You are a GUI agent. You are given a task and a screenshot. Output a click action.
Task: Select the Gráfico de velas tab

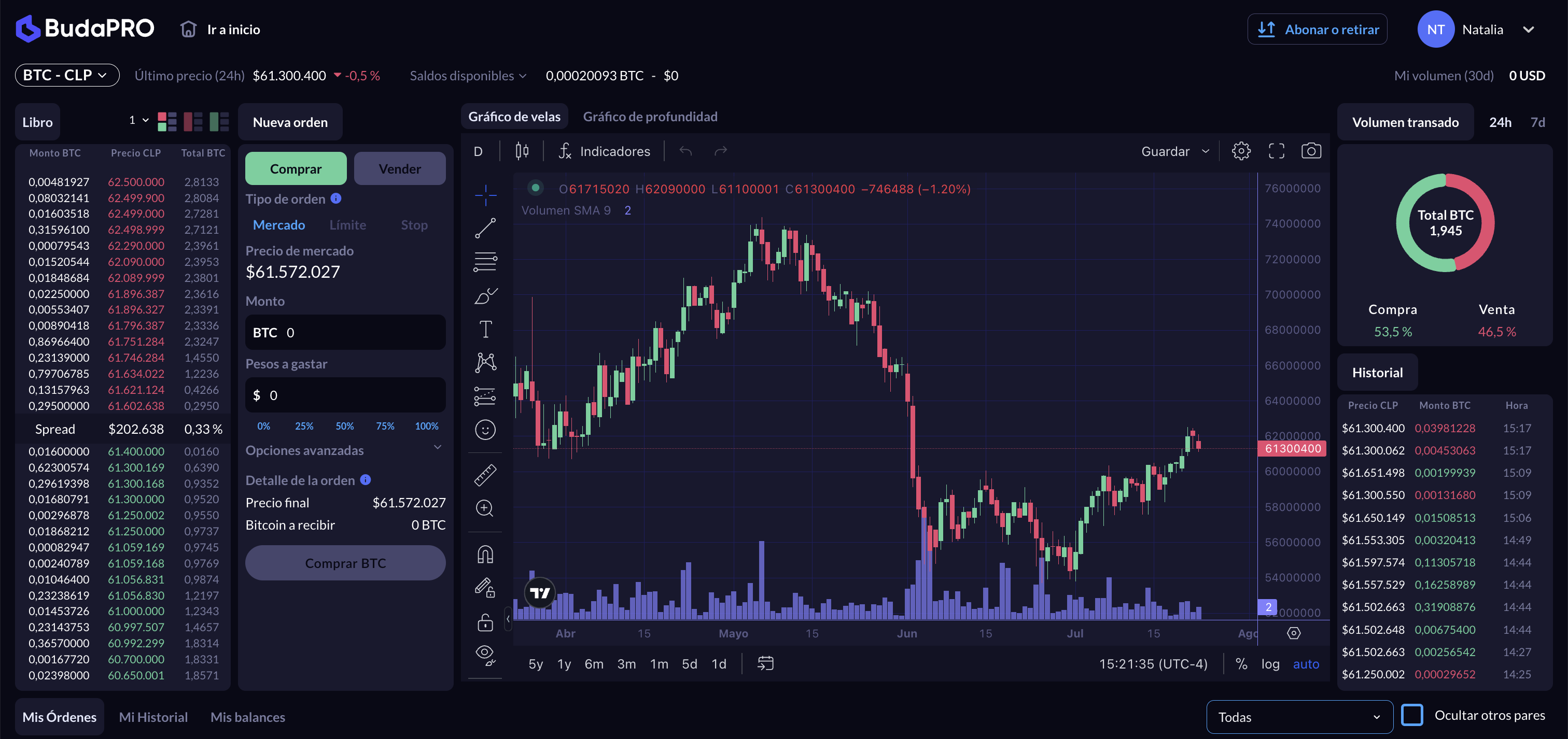point(514,116)
